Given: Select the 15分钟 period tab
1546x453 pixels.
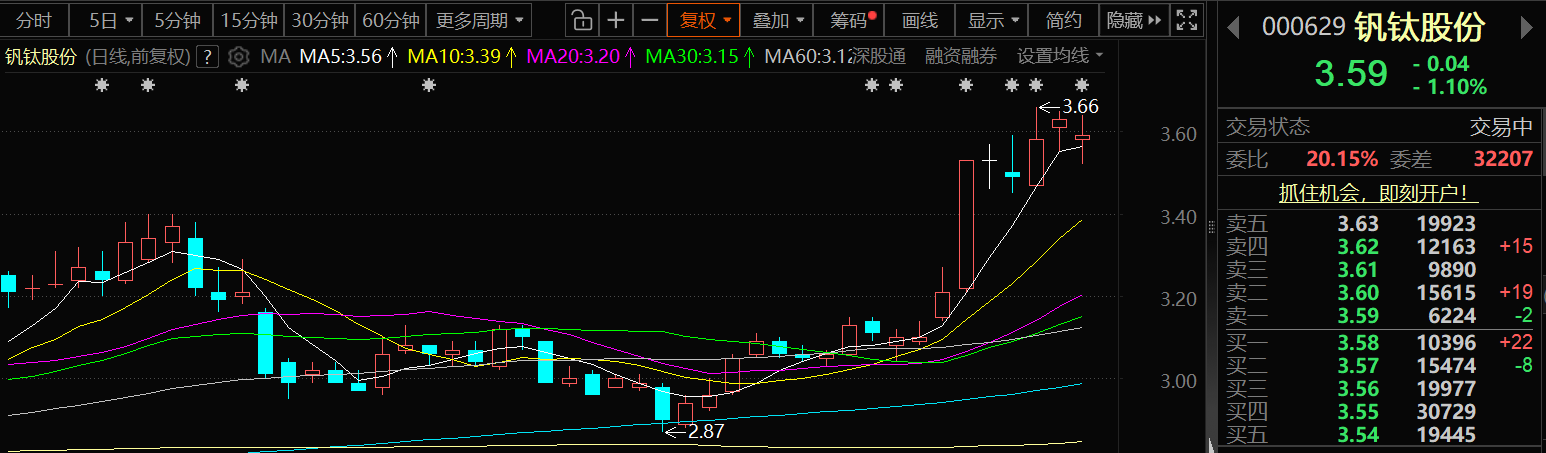Looking at the screenshot, I should coord(249,20).
